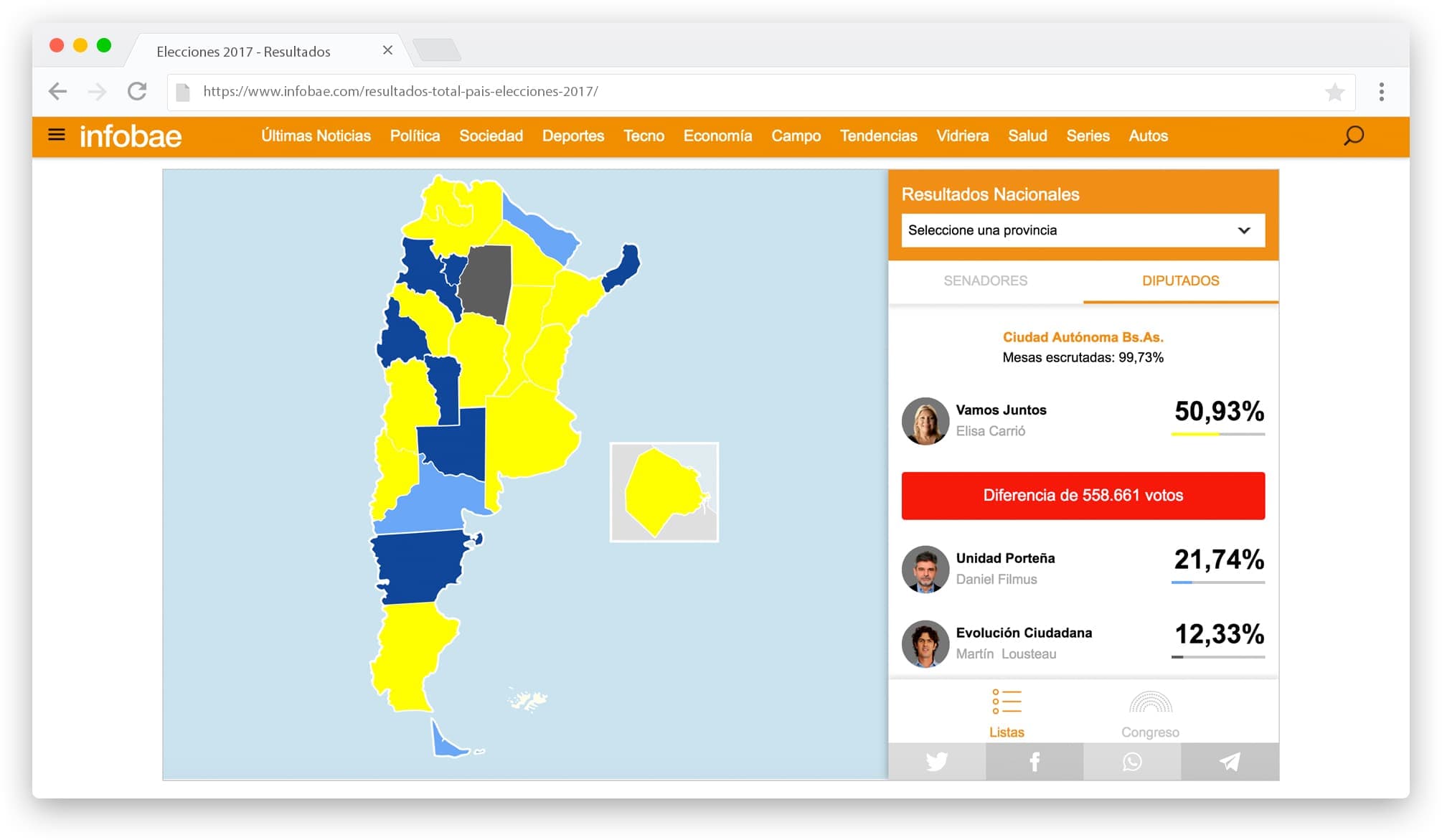Screen dimensions: 1442x840
Task: Share results via Telegram
Action: [x=1230, y=762]
